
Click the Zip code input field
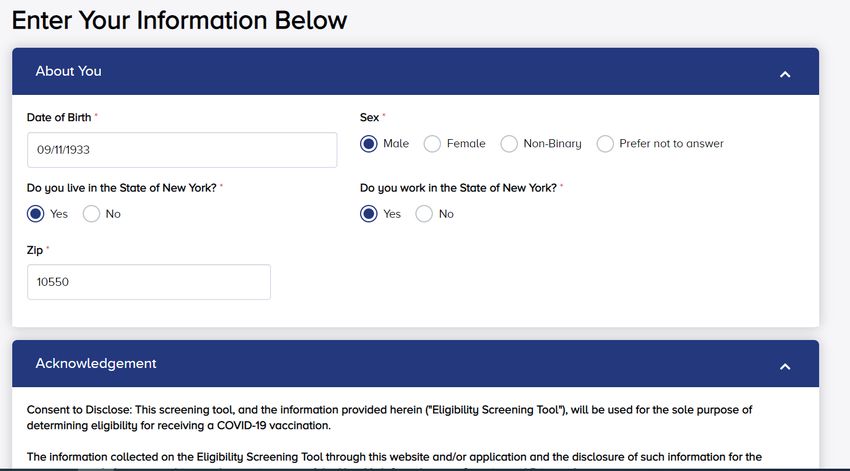point(149,282)
